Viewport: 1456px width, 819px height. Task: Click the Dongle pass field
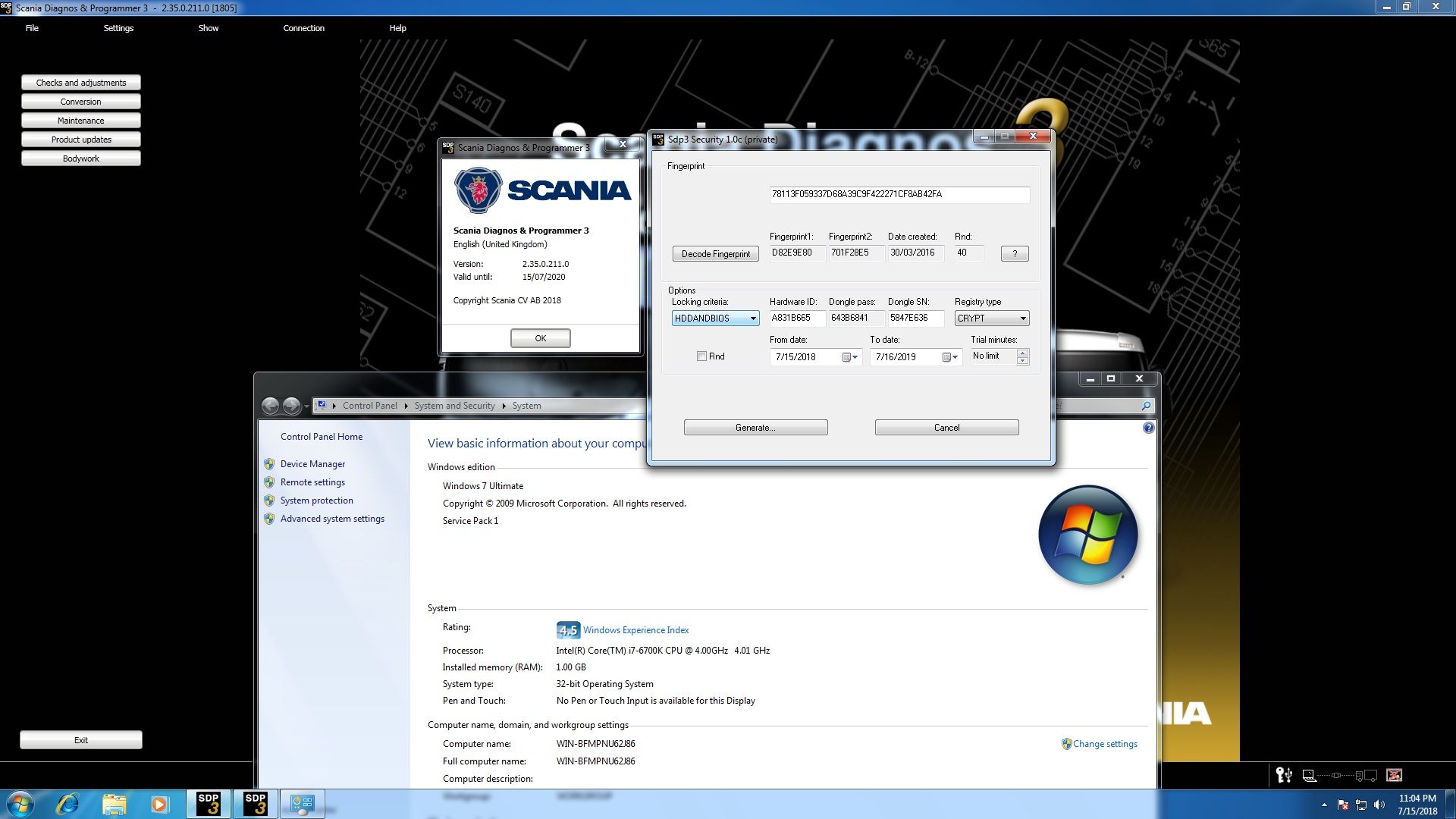(x=855, y=318)
